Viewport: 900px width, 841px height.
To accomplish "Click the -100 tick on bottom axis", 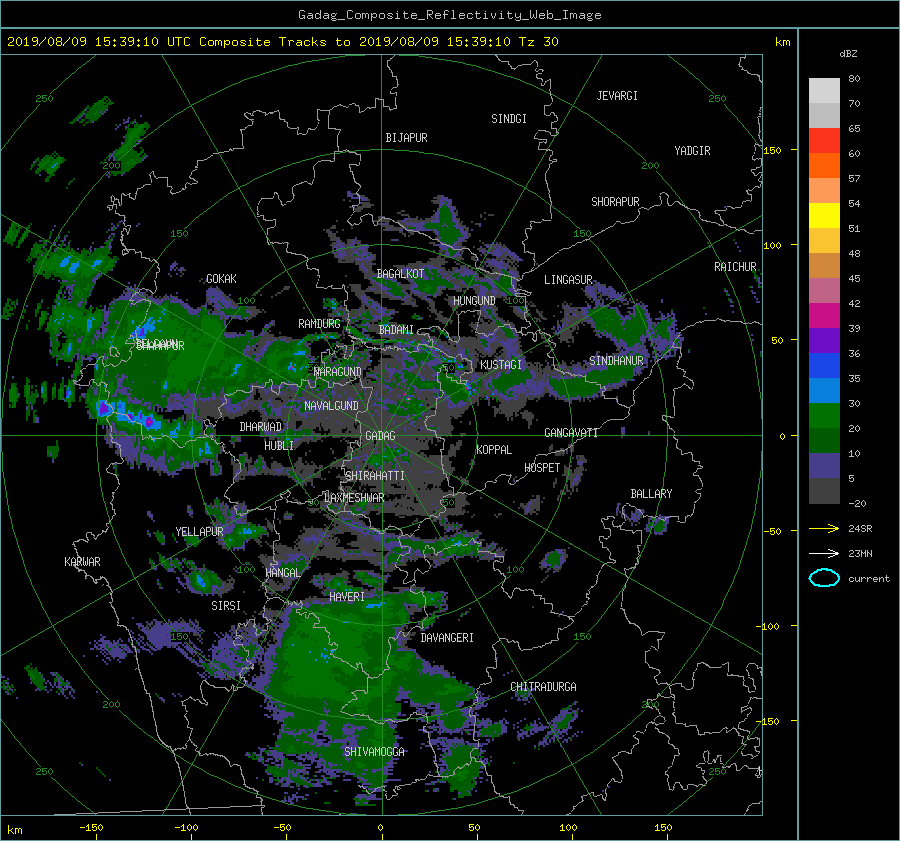I will pos(186,828).
